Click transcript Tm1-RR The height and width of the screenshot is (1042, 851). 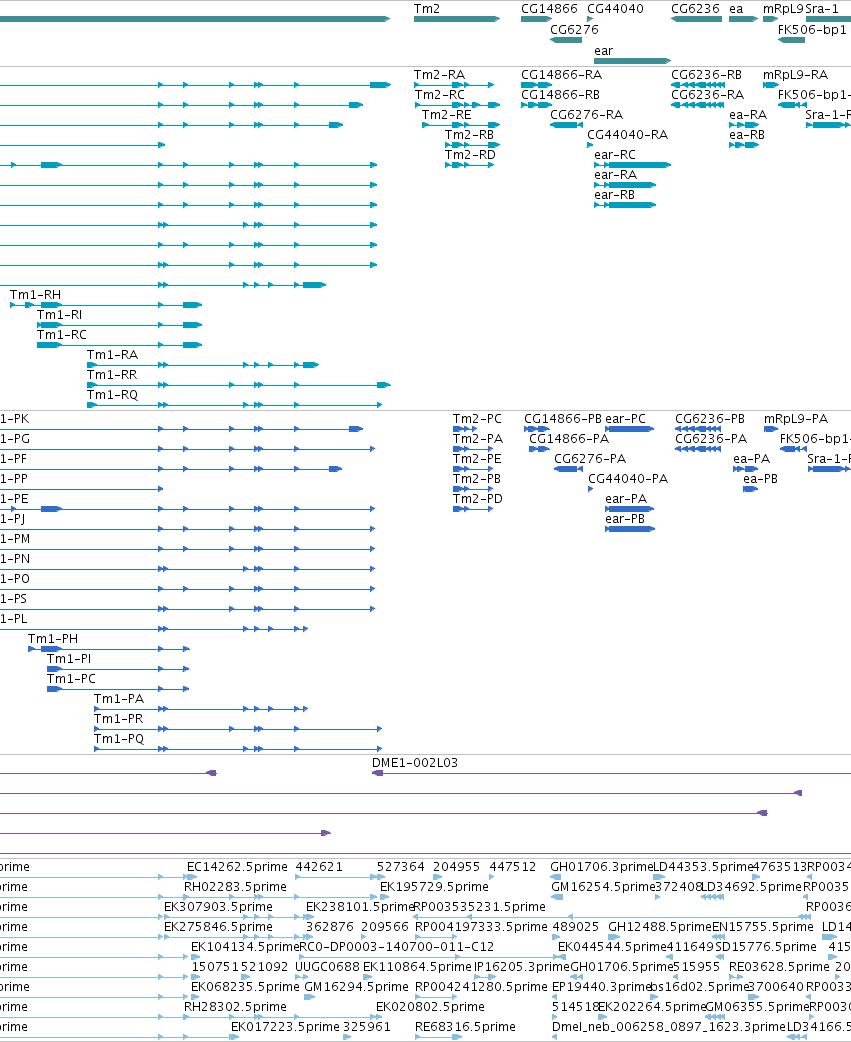click(239, 385)
